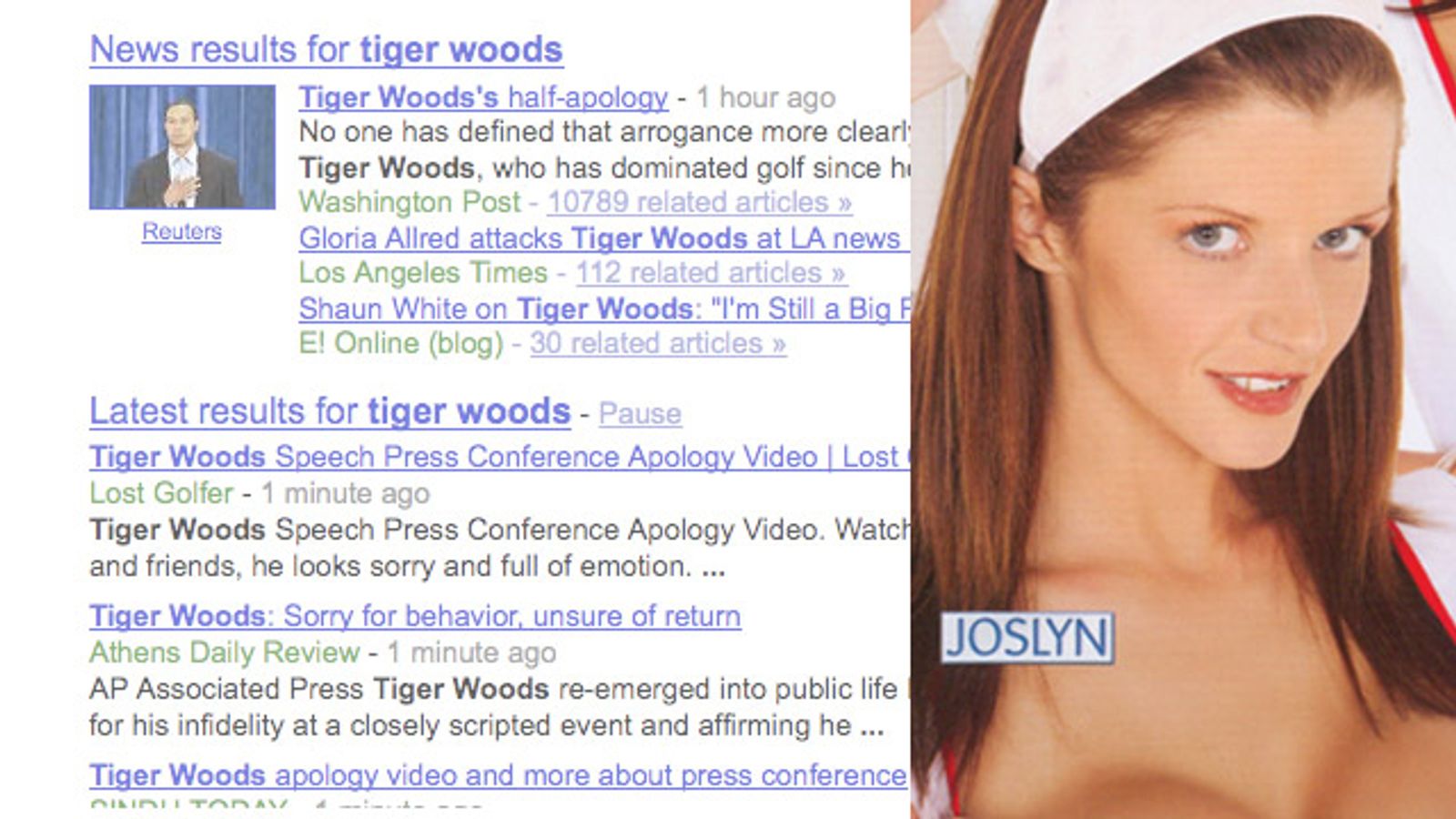Screen dimensions: 1456x819
Task: Click Pause to stop latest results
Action: pos(640,414)
